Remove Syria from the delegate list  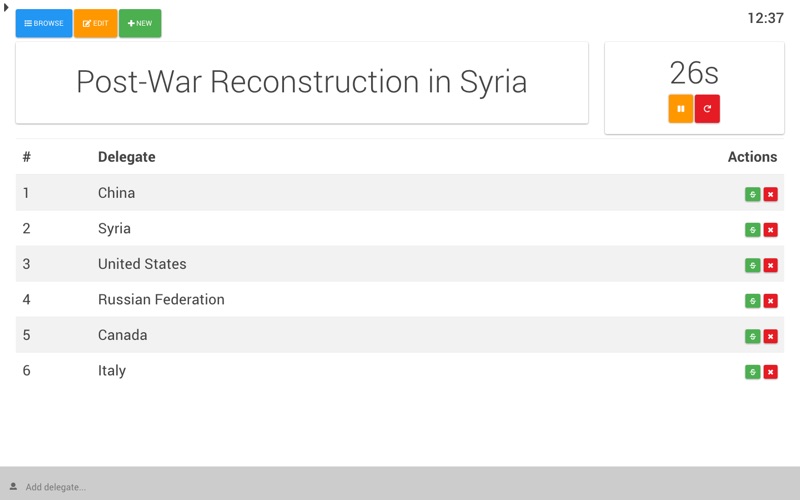(x=770, y=230)
